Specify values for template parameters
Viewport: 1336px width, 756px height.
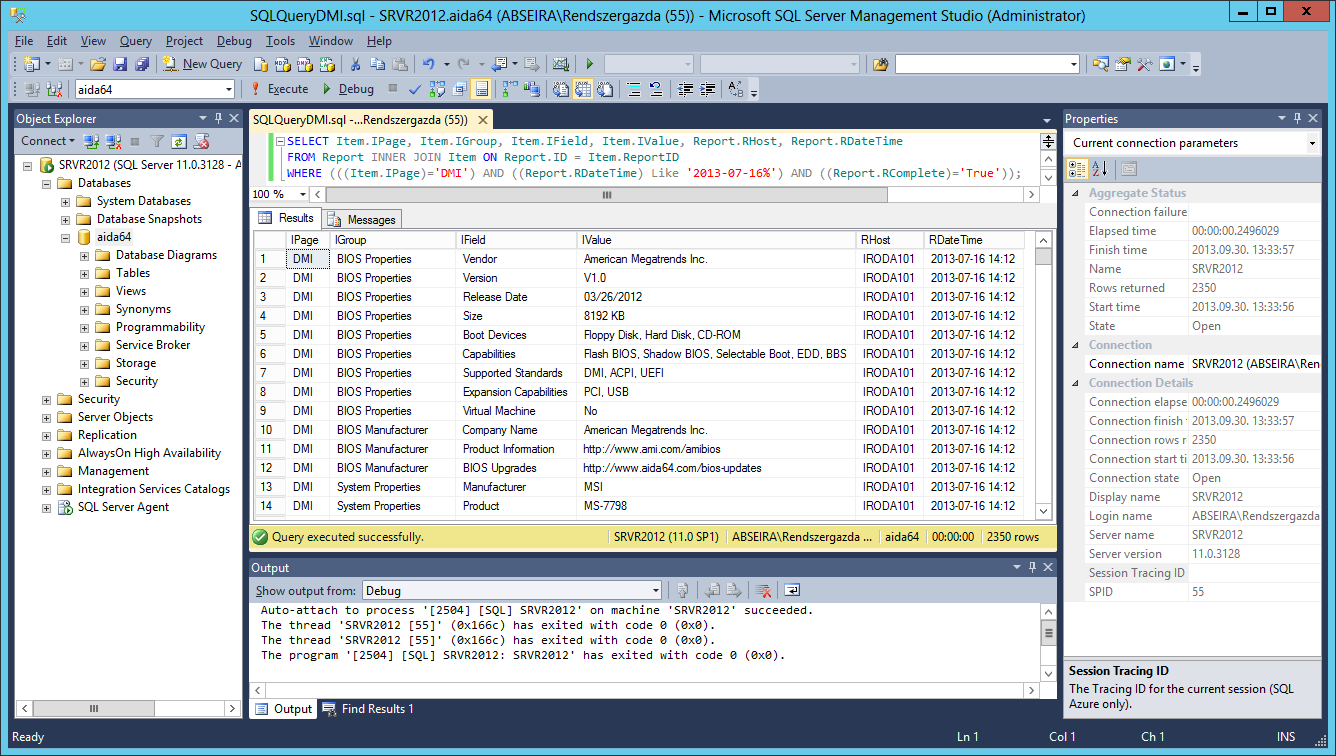735,89
